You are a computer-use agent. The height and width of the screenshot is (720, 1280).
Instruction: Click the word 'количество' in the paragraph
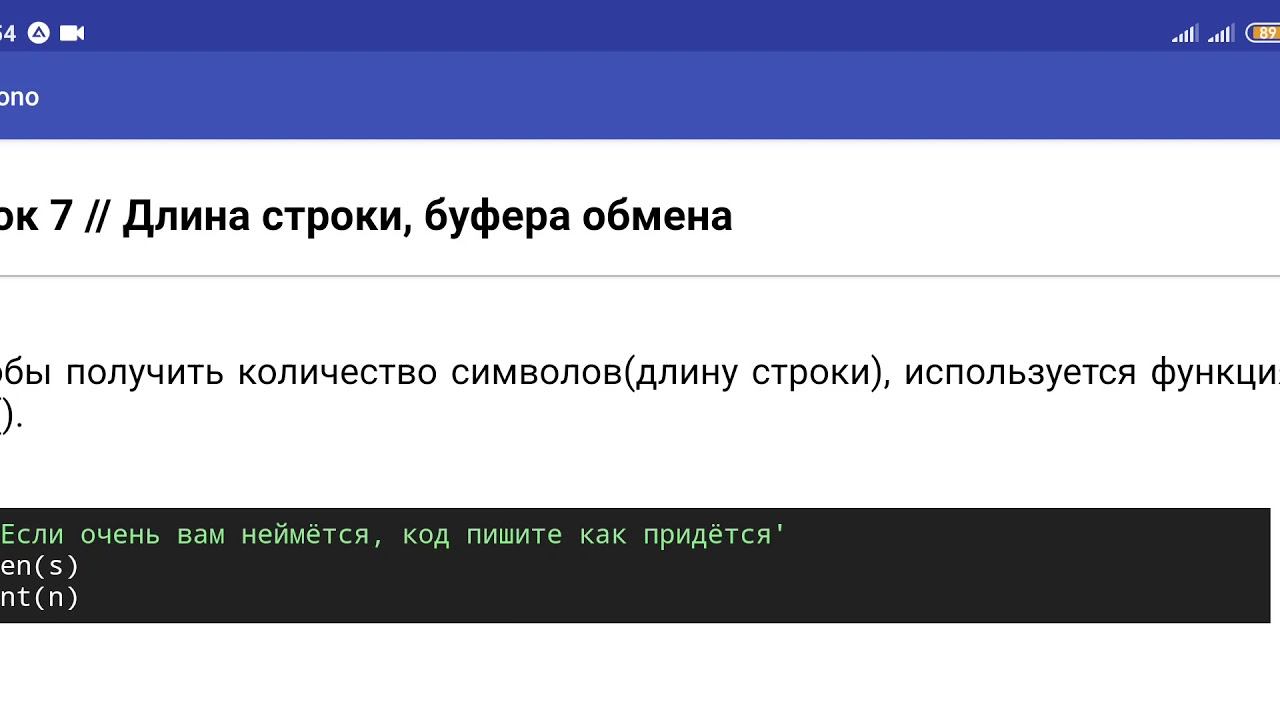click(x=337, y=372)
